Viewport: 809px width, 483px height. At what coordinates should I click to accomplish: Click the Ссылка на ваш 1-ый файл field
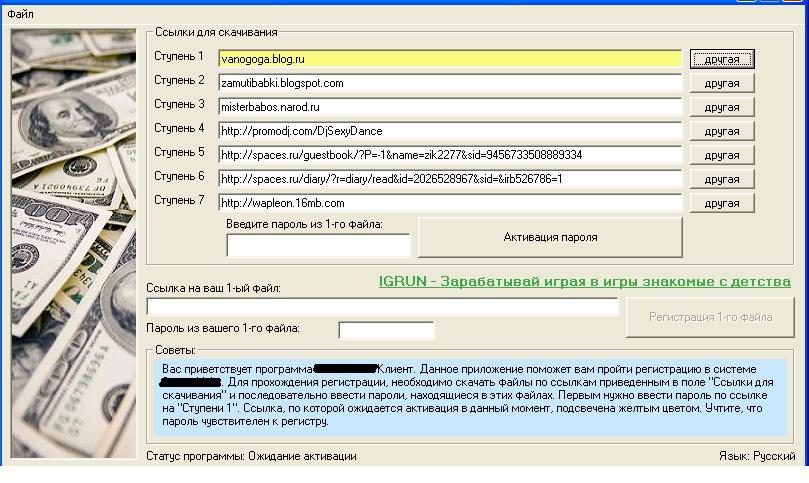tap(382, 307)
